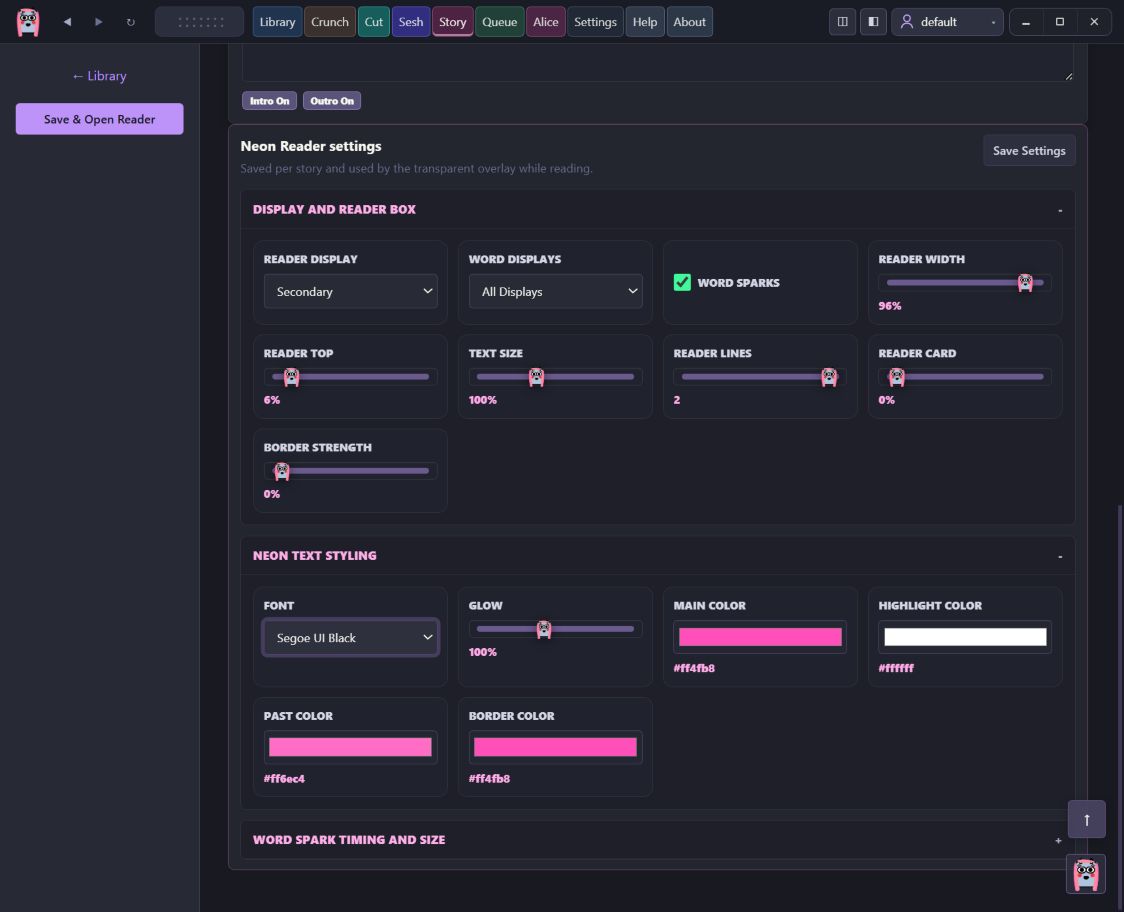Image resolution: width=1124 pixels, height=912 pixels.
Task: Click the scroll-to-top arrow button
Action: coord(1086,819)
